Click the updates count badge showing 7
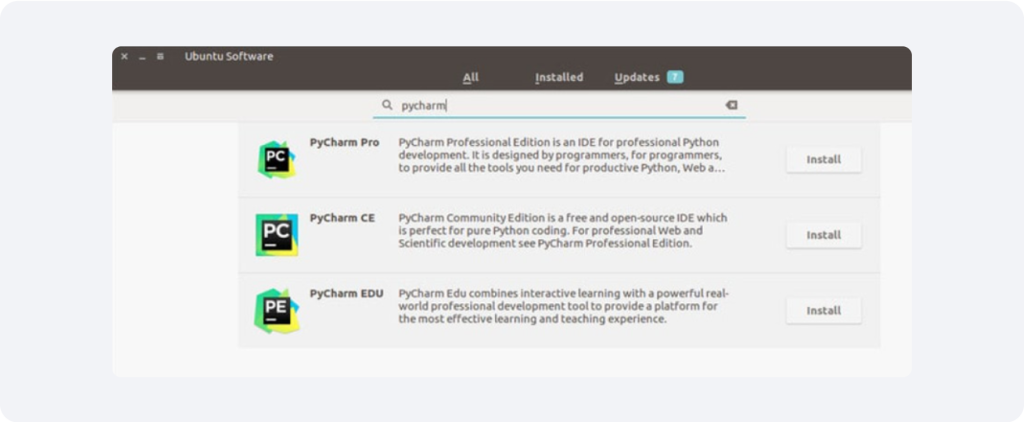This screenshot has width=1024, height=422. coord(675,77)
